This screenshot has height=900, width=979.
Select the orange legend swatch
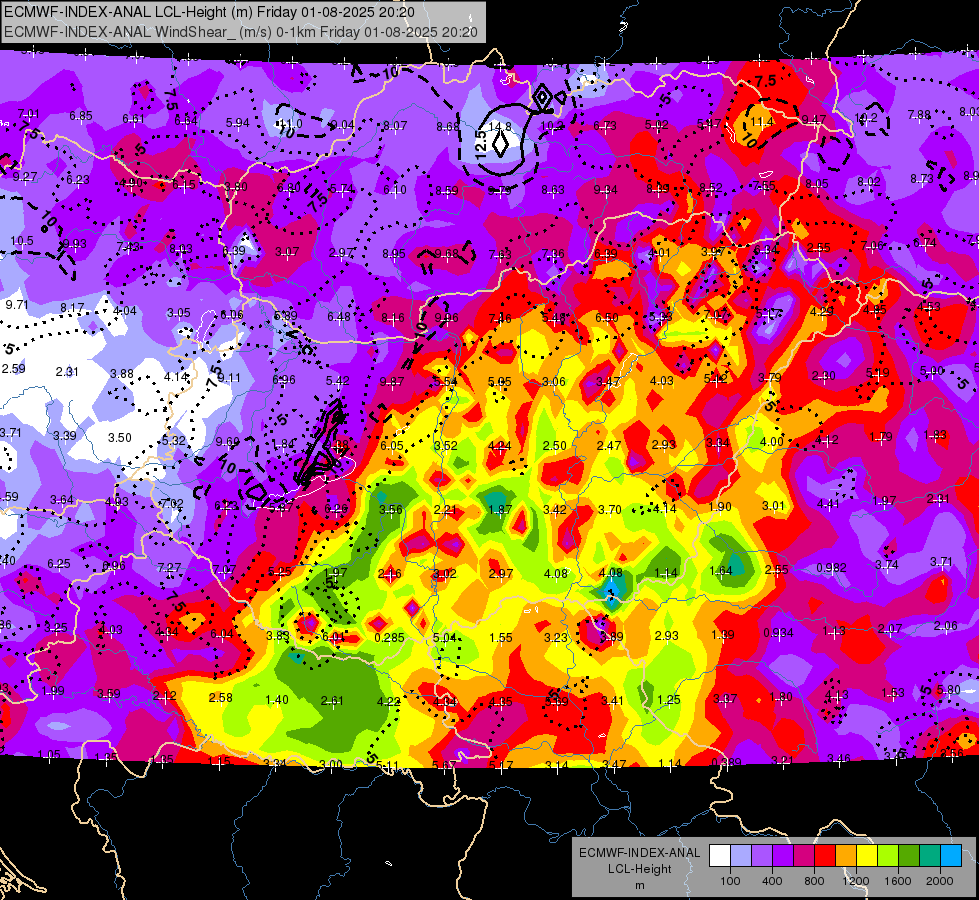[x=846, y=856]
